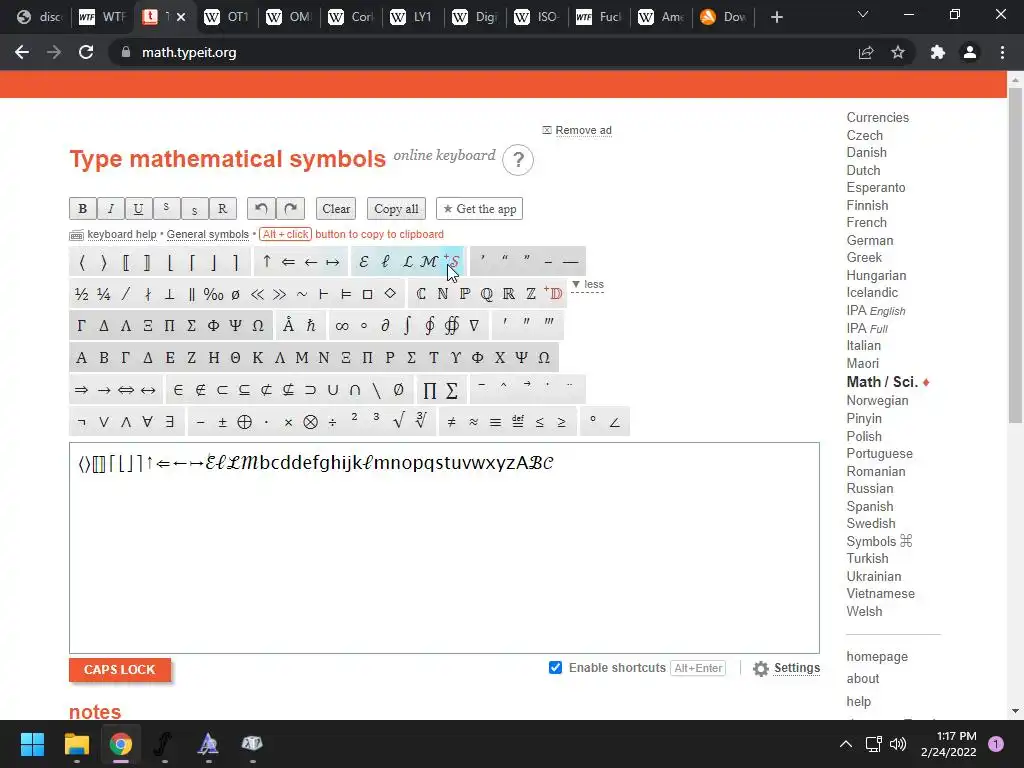Insert double-struck N naturals symbol
The width and height of the screenshot is (1024, 768).
443,295
